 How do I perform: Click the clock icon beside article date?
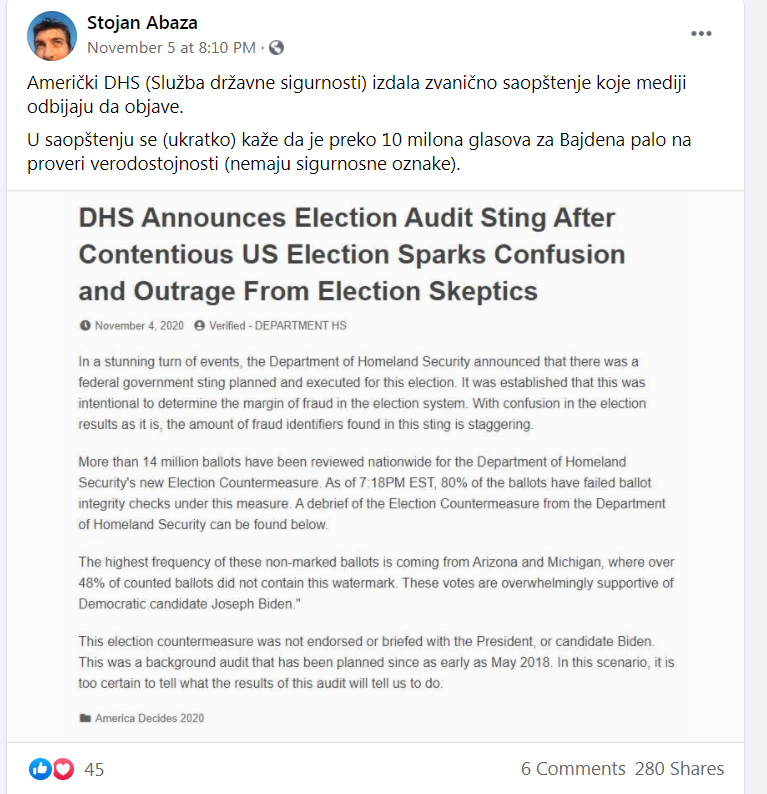[x=84, y=325]
